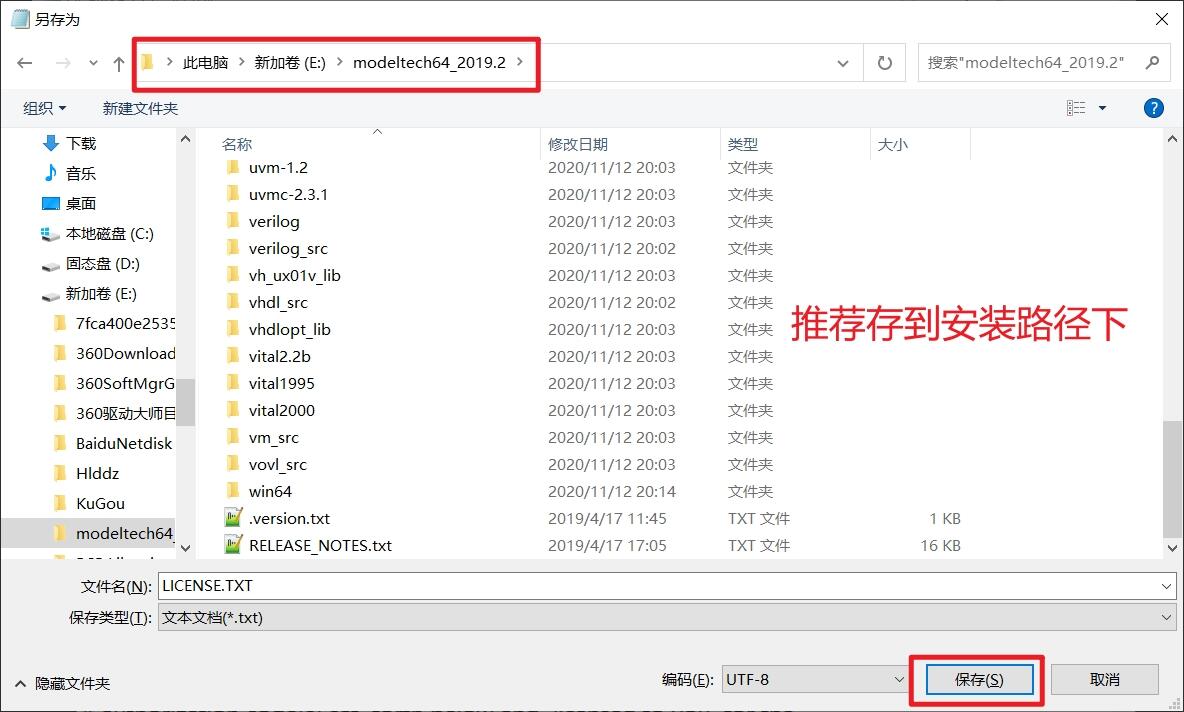Image resolution: width=1184 pixels, height=712 pixels.
Task: Select 新加卷 (E:) in the breadcrumb
Action: (x=290, y=63)
